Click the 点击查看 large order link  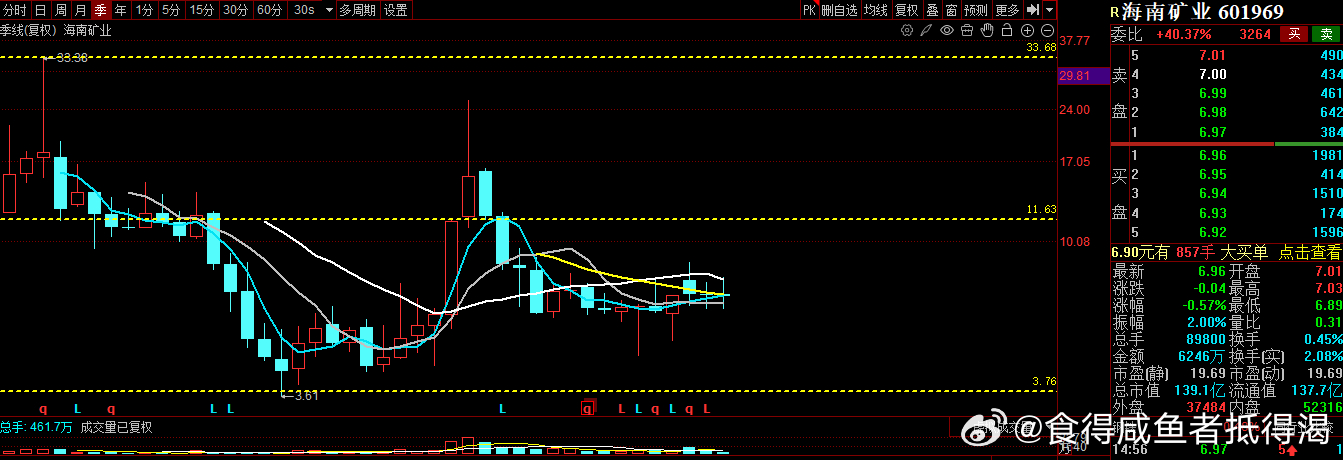(x=1310, y=253)
